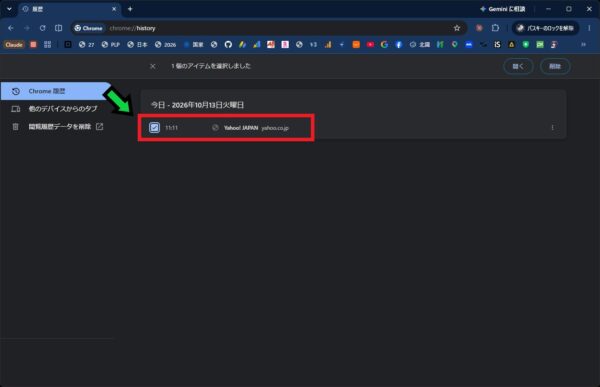
Task: Click the open button for selected items
Action: tap(518, 66)
